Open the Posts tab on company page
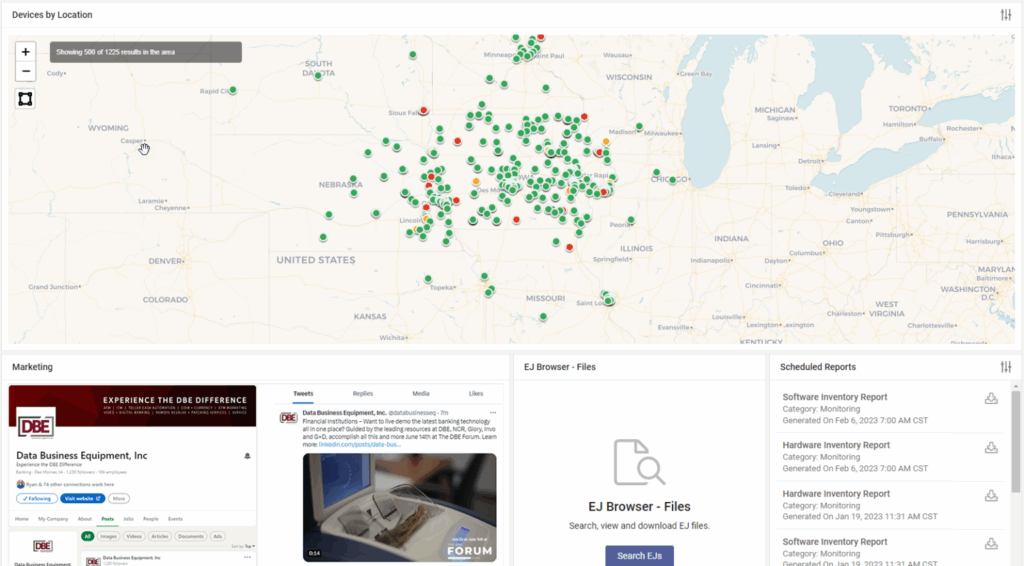The image size is (1024, 566). pos(107,519)
